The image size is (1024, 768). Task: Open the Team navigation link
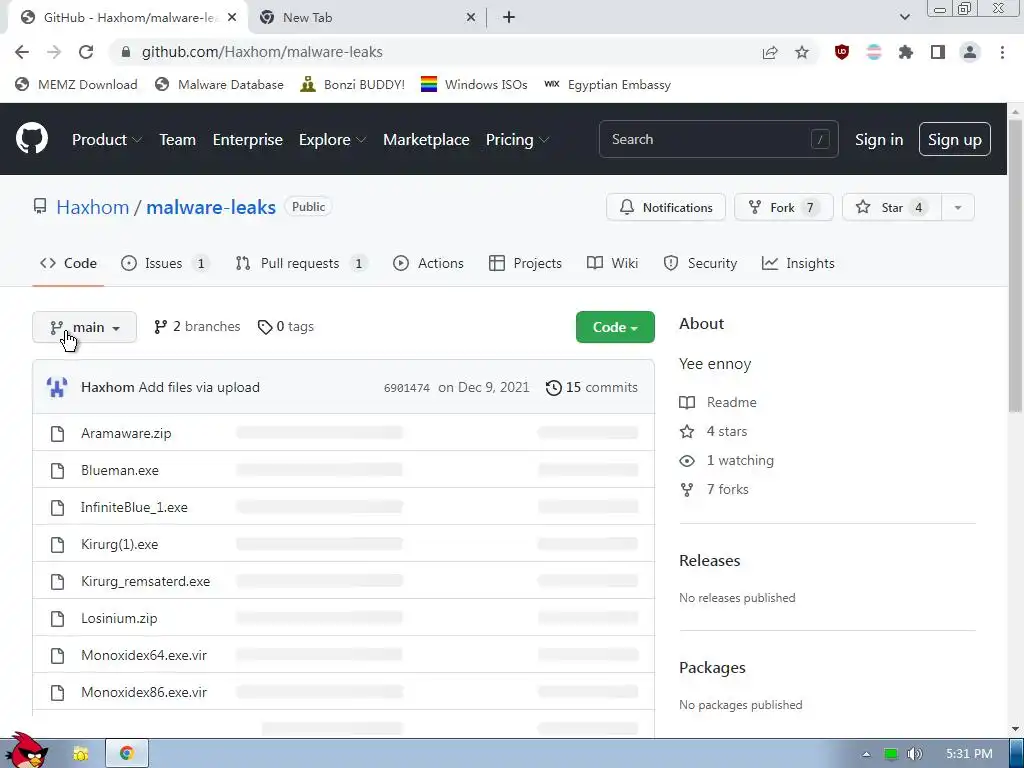pos(178,140)
